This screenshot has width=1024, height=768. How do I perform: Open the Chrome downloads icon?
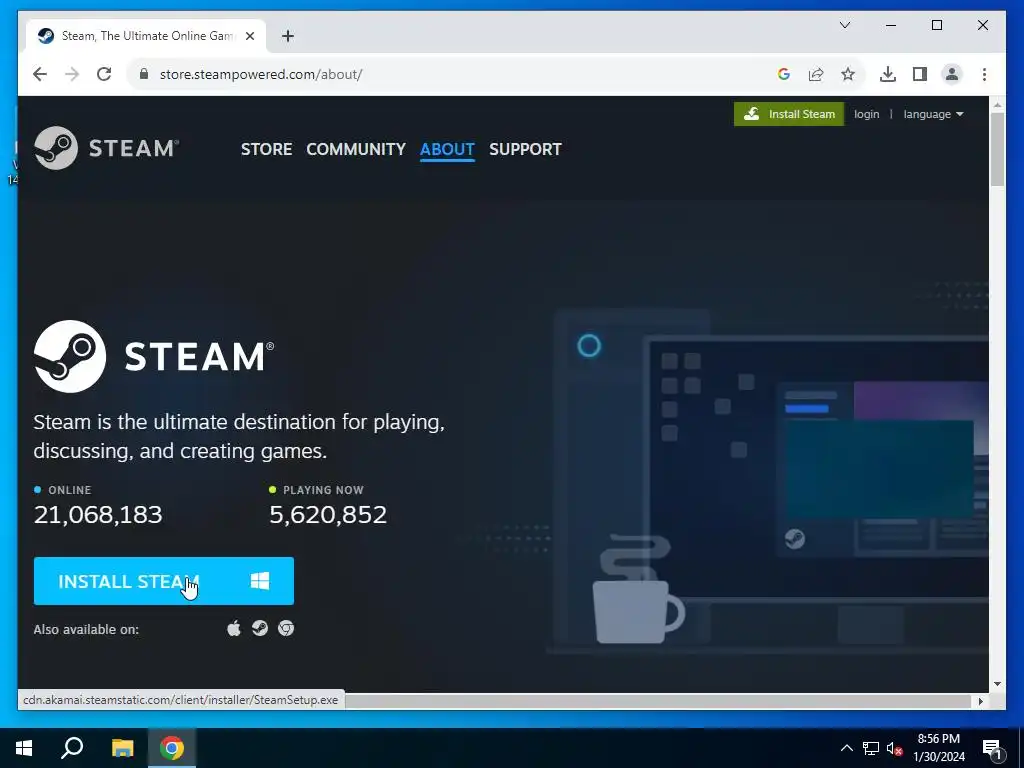click(x=888, y=74)
